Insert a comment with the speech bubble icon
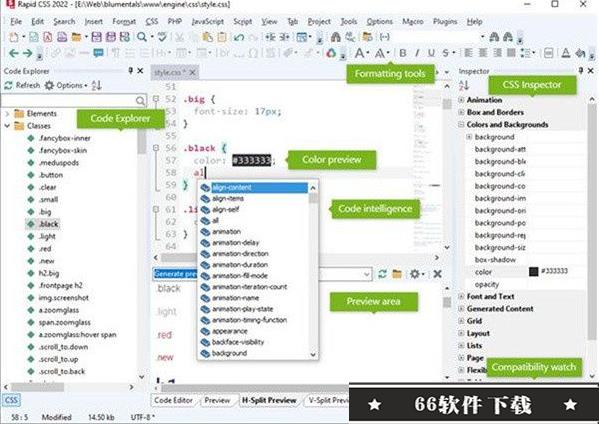 pos(99,53)
